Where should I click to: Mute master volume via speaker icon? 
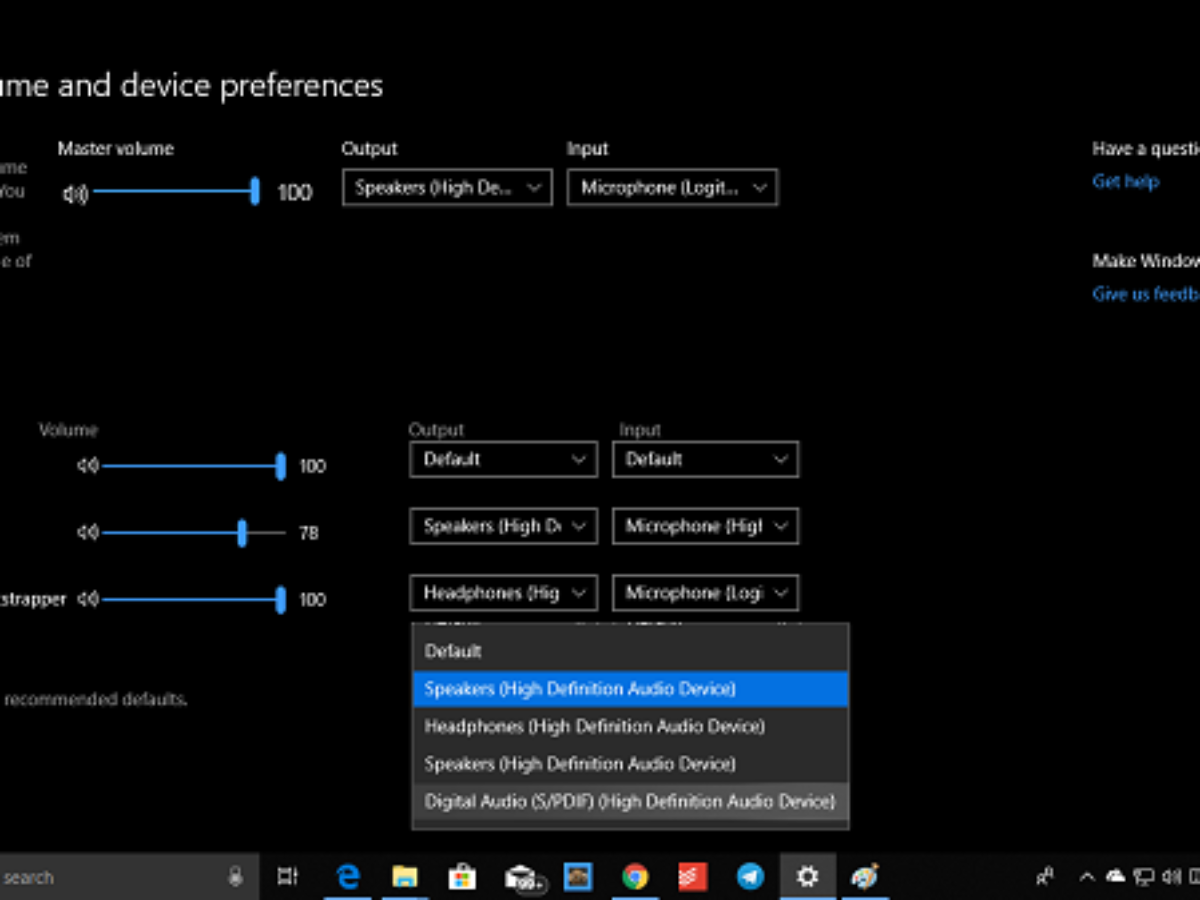[75, 193]
